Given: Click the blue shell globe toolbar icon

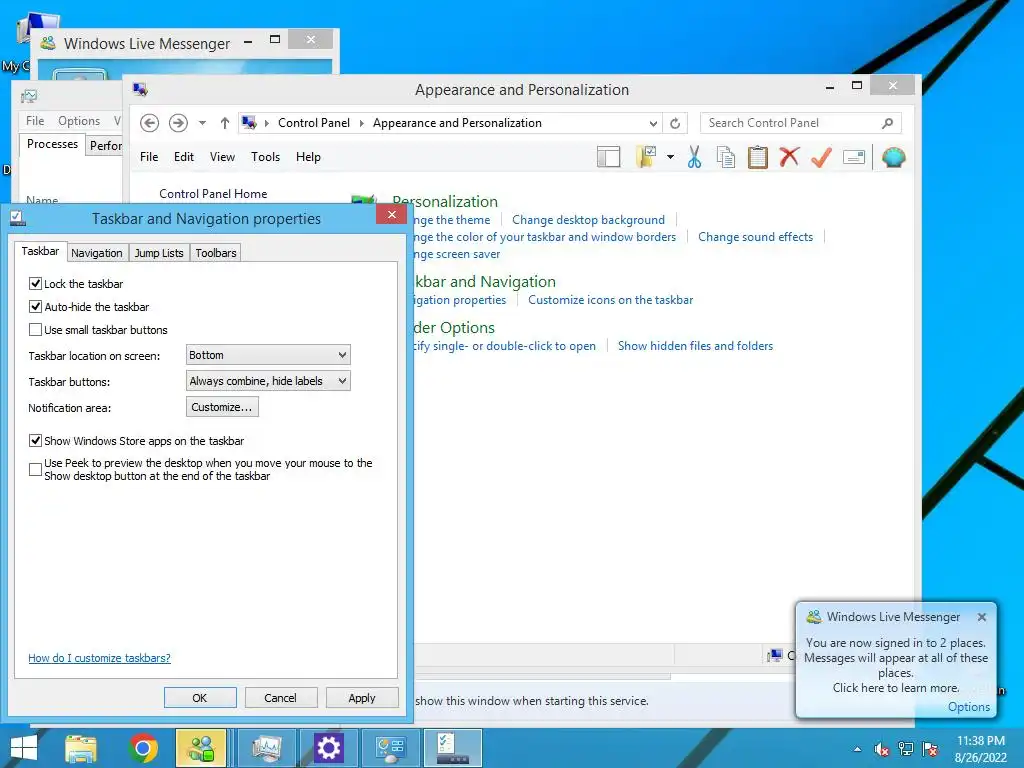Looking at the screenshot, I should (893, 157).
